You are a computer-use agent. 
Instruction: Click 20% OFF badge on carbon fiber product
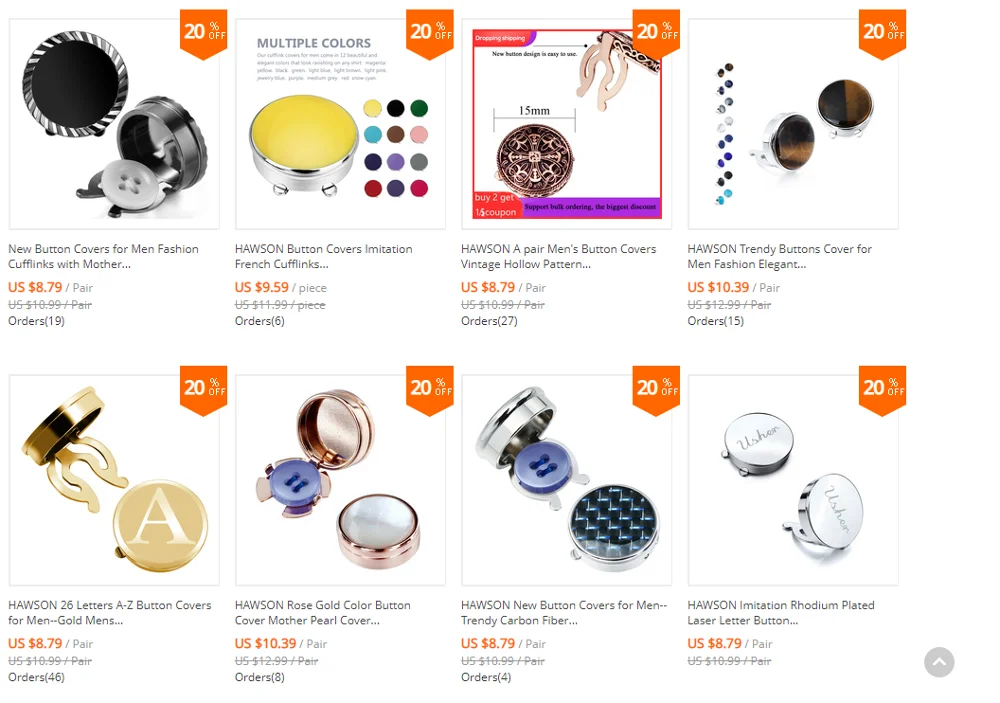(x=656, y=390)
